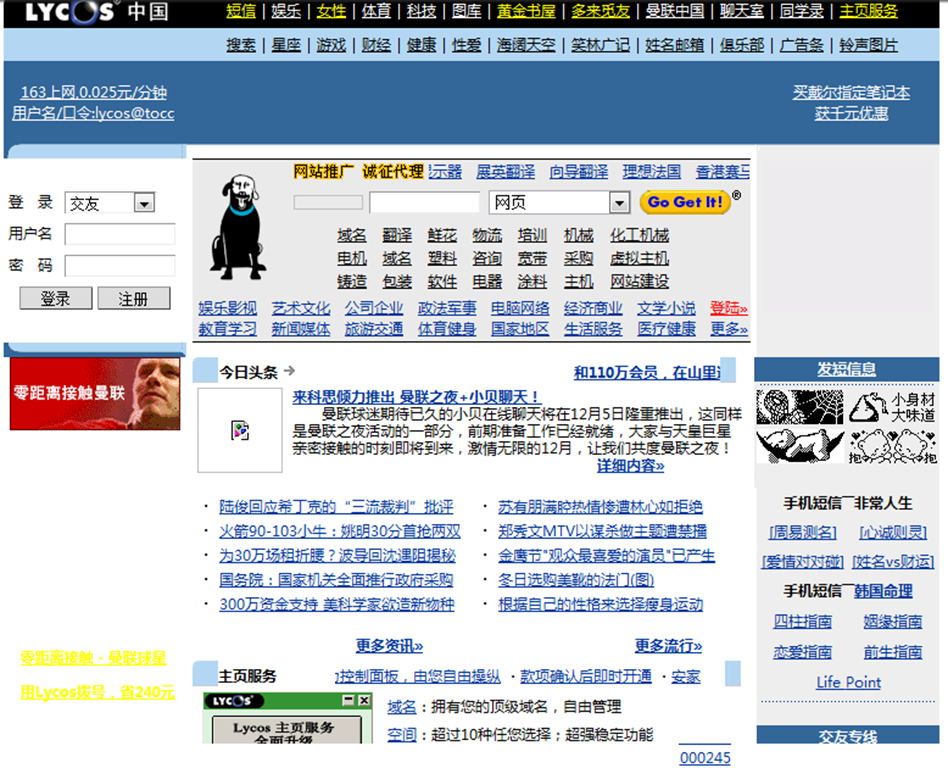
Task: Click the 用户名 username input field
Action: 120,234
